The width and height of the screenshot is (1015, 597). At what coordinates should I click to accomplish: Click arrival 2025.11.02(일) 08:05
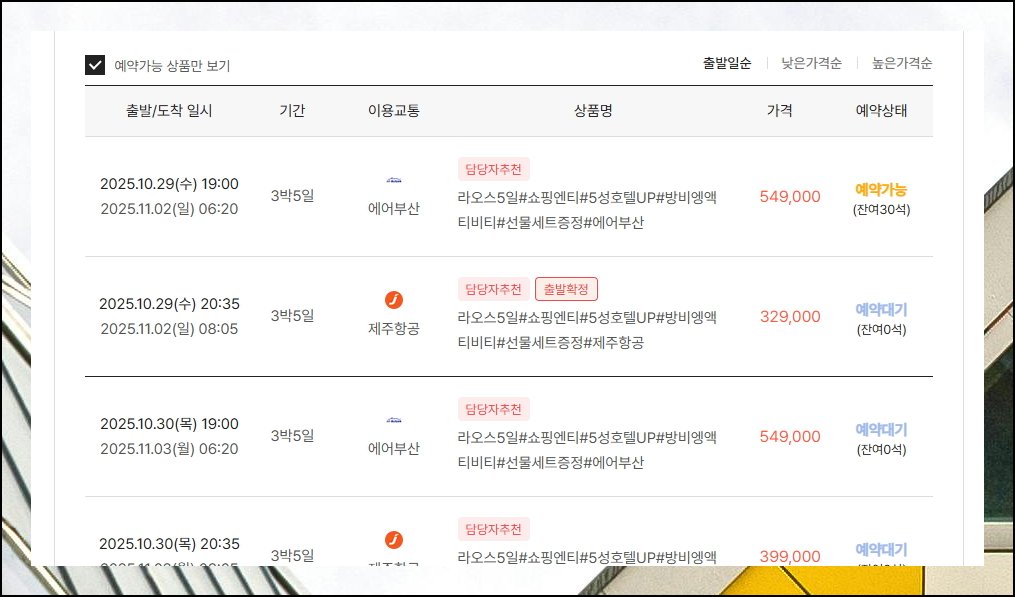(169, 329)
